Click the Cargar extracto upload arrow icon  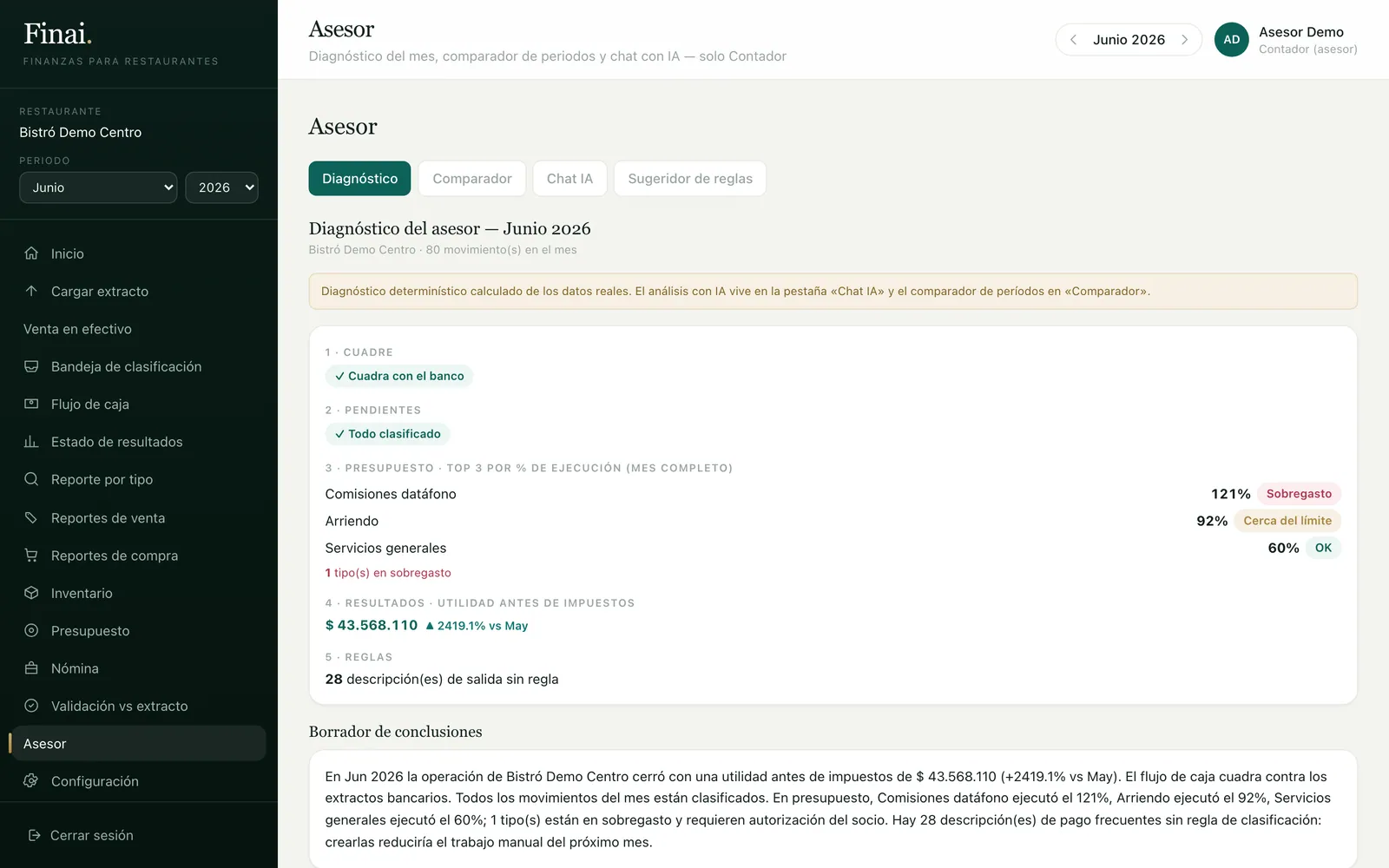[31, 291]
